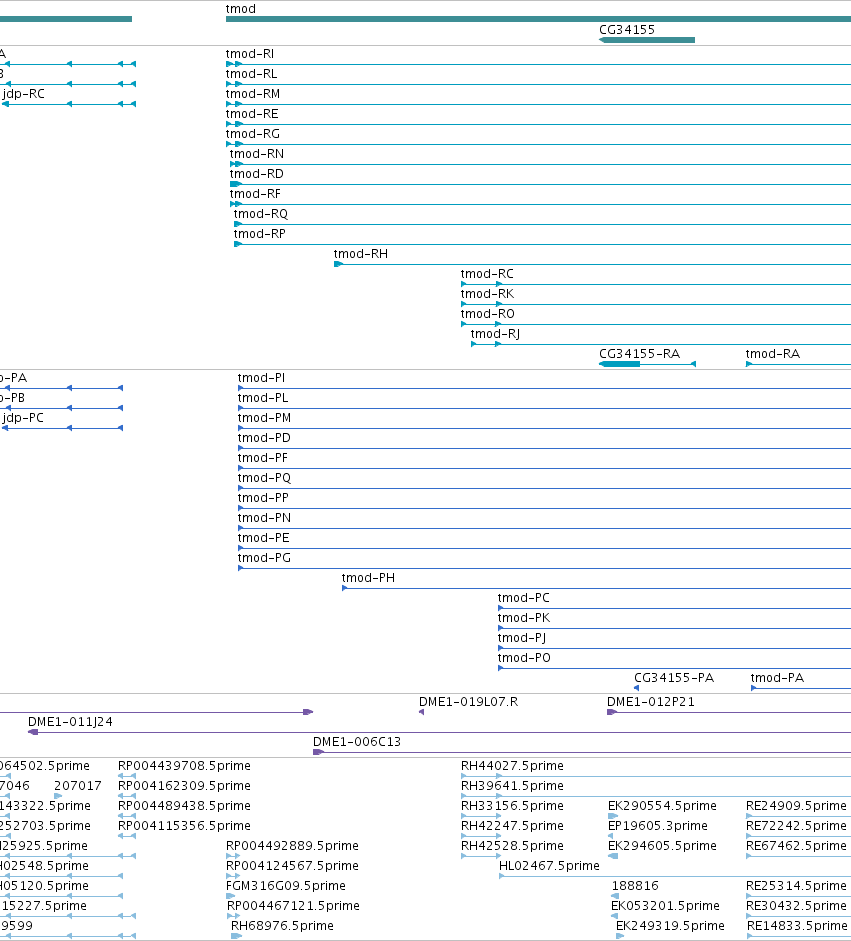The image size is (851, 941).
Task: Select protein tmod-PD
Action: 264,438
